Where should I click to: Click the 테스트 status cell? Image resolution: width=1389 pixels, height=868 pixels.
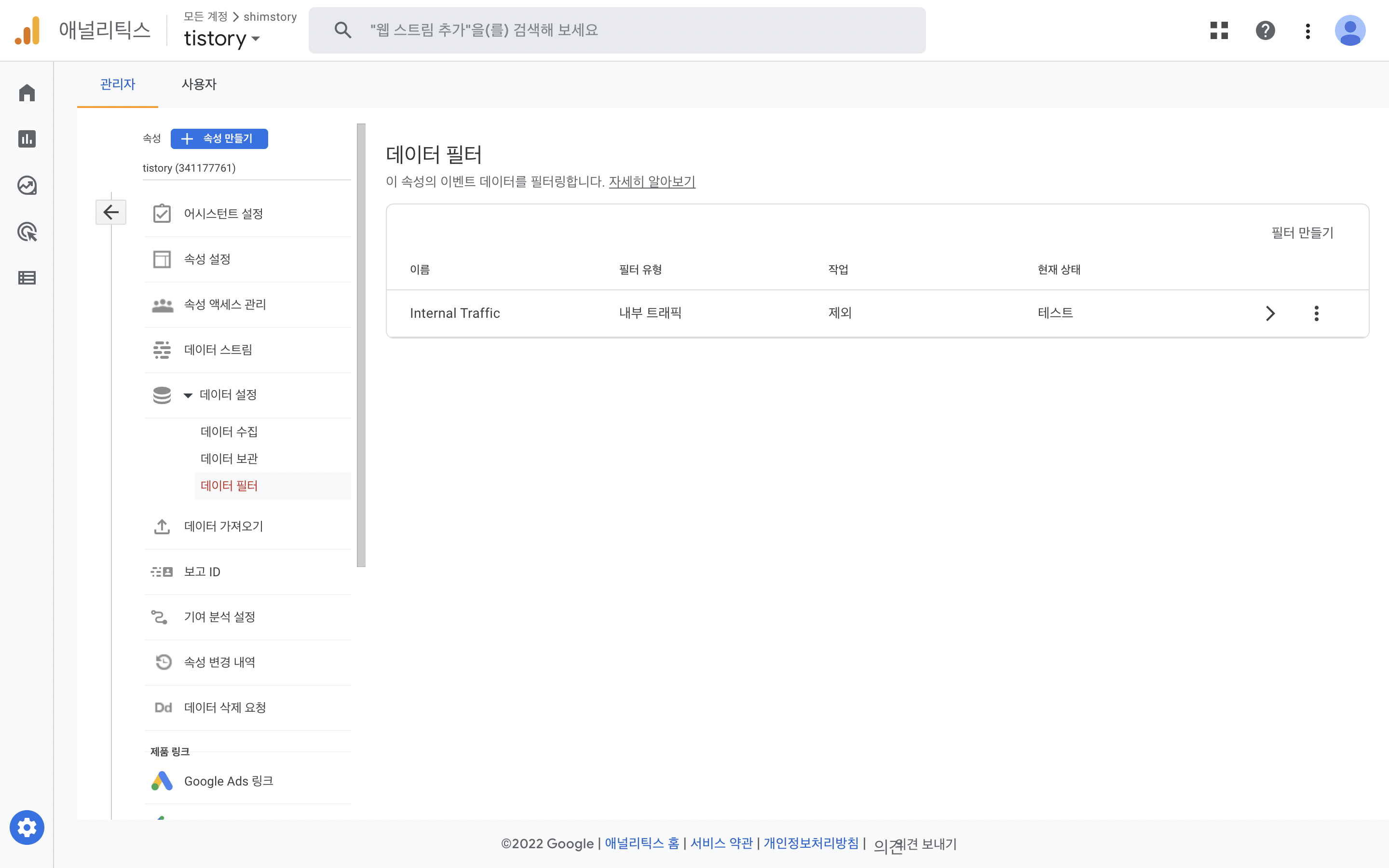(x=1055, y=313)
